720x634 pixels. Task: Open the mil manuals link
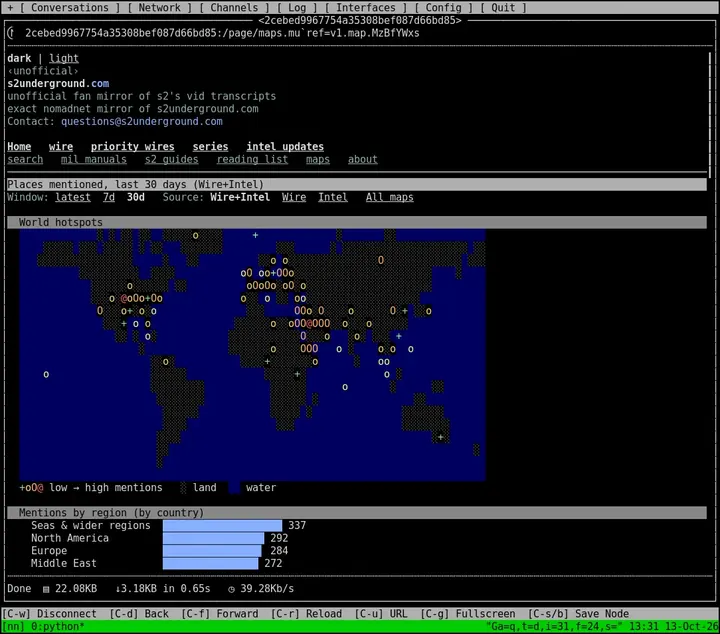pos(94,159)
